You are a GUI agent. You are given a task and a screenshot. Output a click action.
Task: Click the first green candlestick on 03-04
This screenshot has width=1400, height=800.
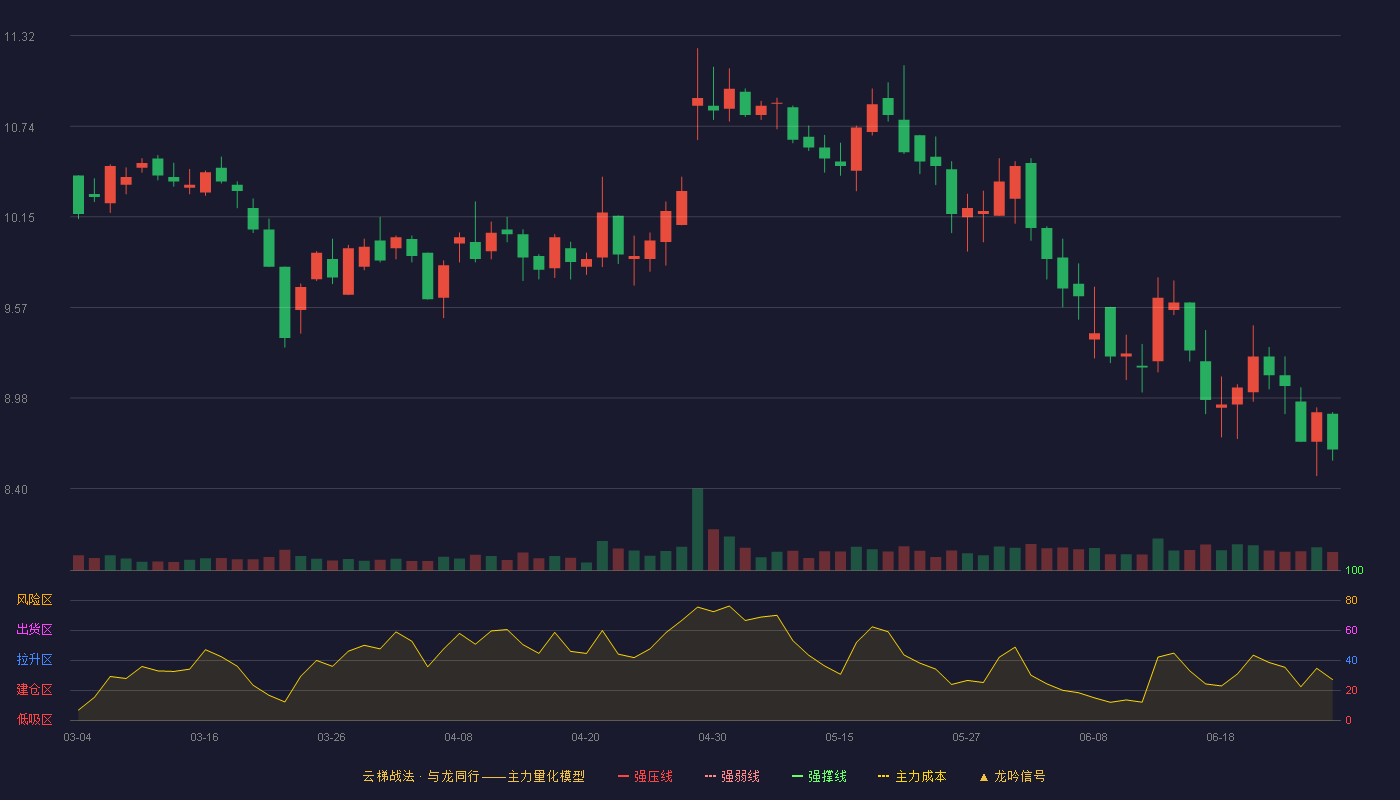click(x=78, y=195)
